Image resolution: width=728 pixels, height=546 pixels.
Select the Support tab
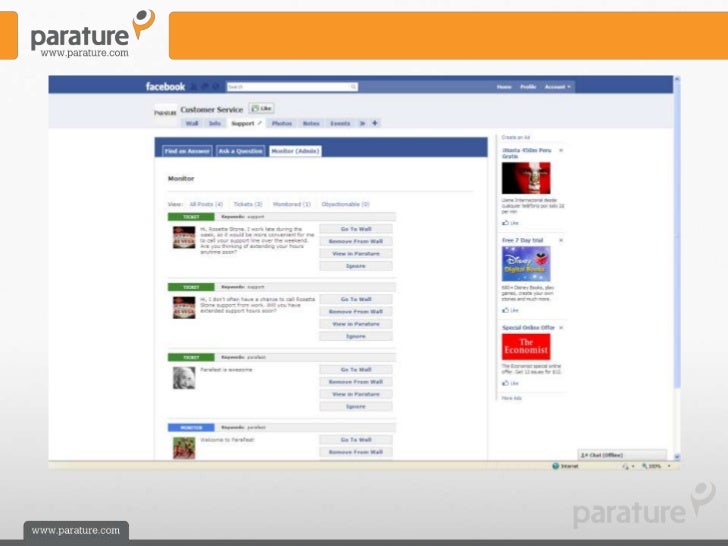(242, 124)
